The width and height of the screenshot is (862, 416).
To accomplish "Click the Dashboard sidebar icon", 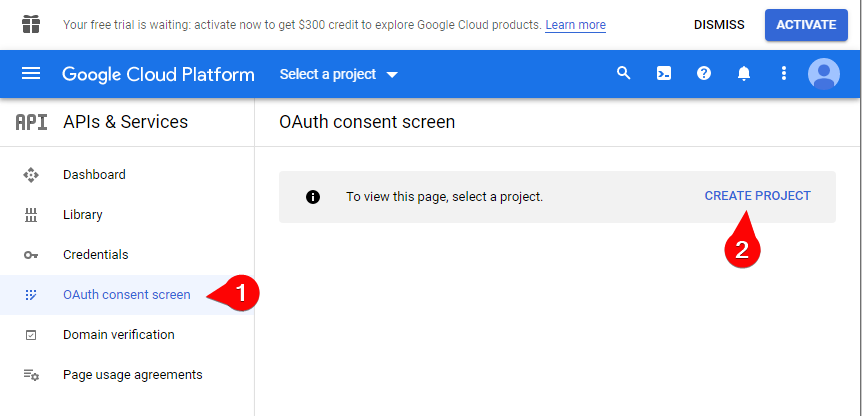I will [31, 175].
